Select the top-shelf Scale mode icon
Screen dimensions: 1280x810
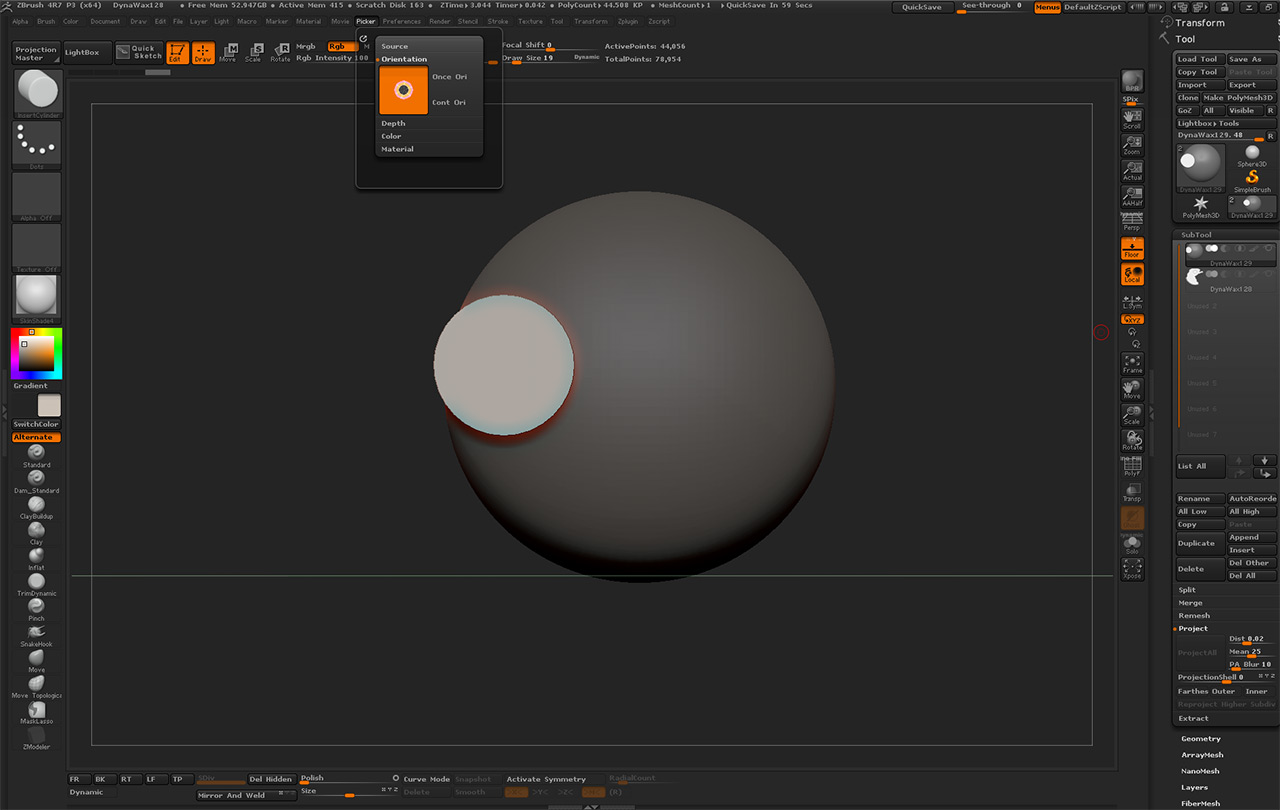254,53
